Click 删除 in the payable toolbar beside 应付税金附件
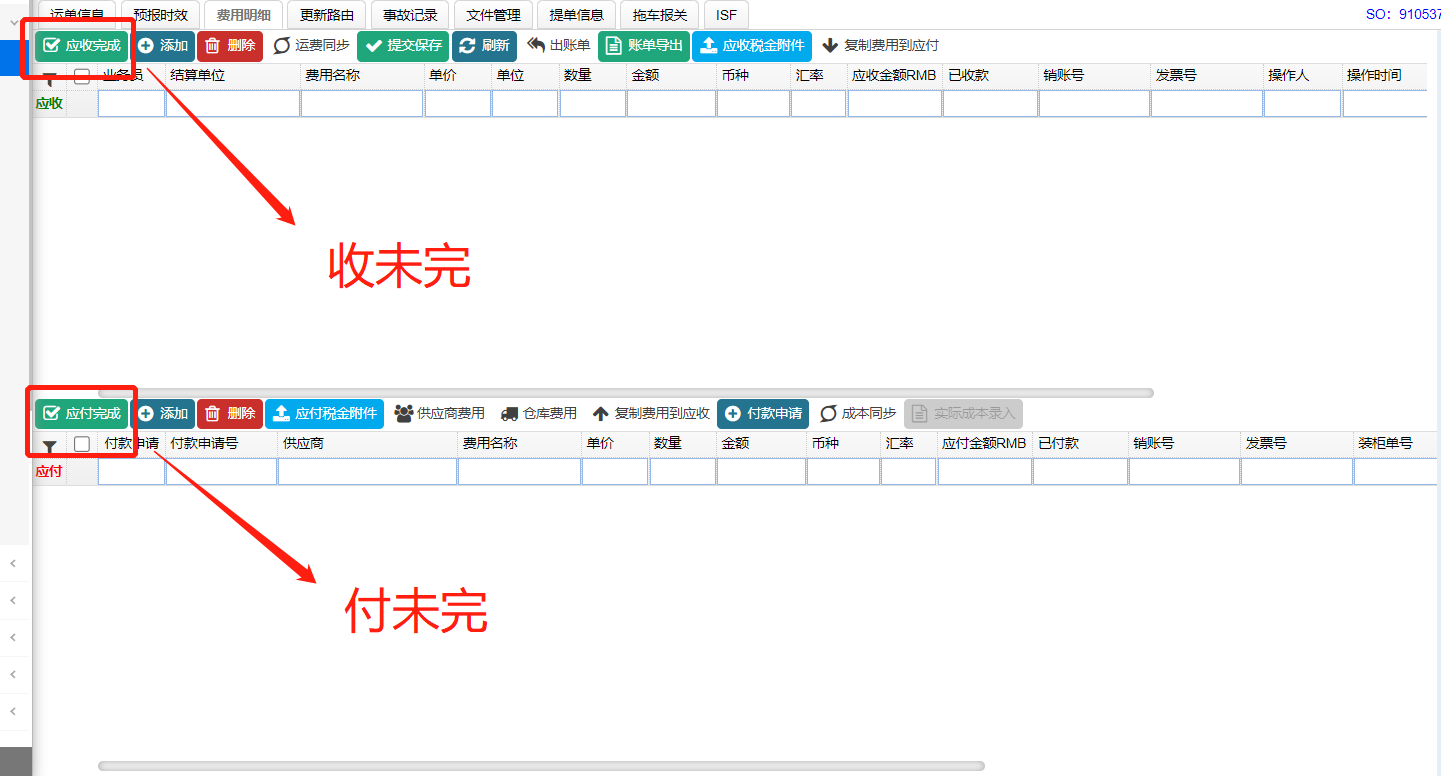The height and width of the screenshot is (776, 1441). [x=230, y=414]
